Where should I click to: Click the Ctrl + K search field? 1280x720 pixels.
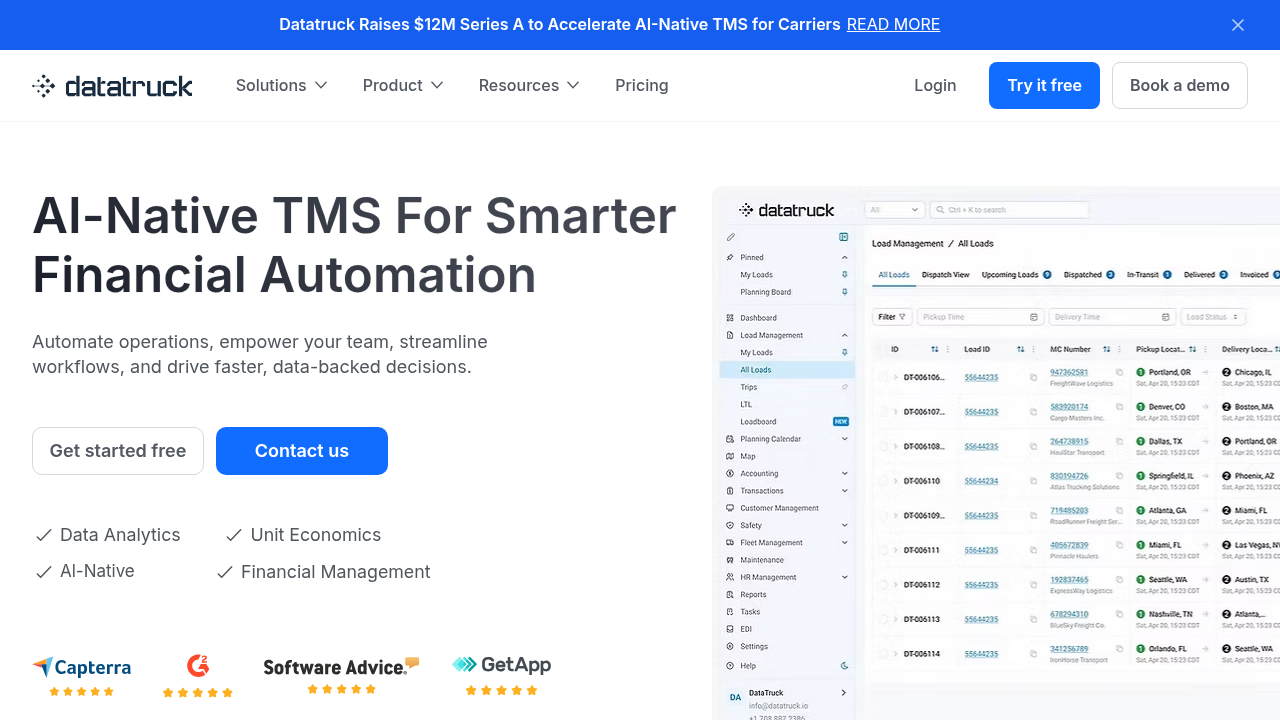tap(1009, 210)
